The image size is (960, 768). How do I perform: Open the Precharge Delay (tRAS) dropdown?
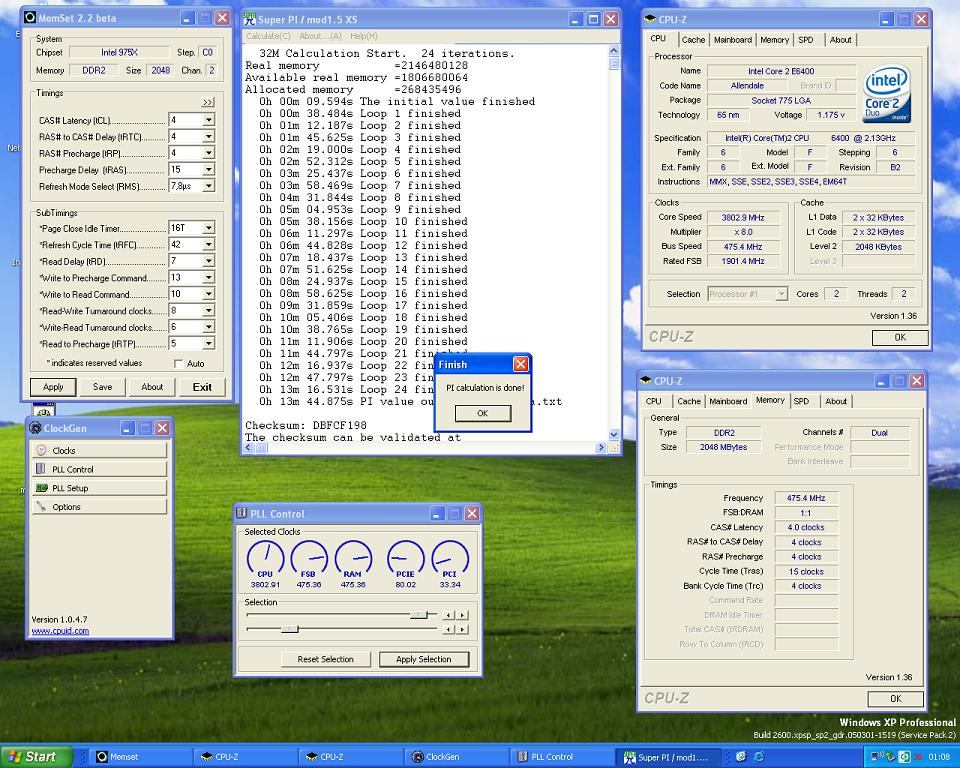209,170
